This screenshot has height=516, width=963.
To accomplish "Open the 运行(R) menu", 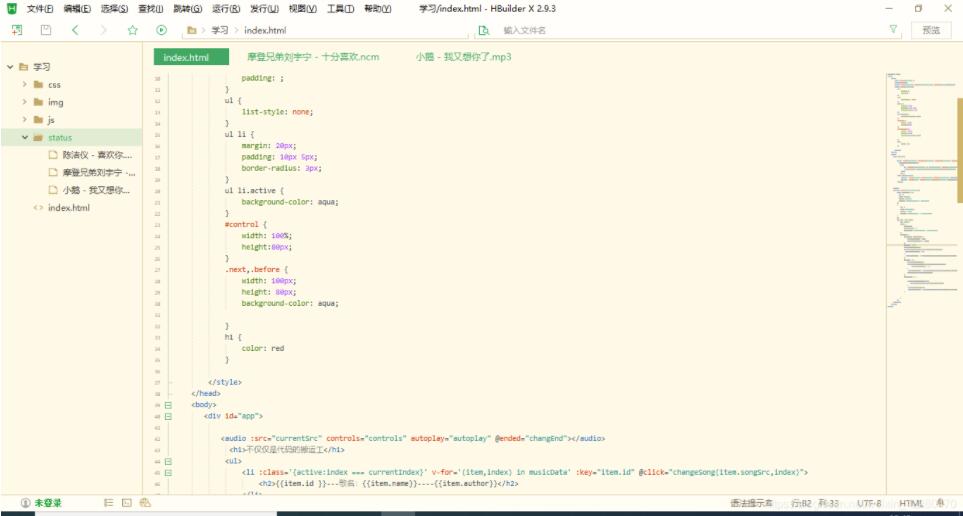I will (226, 9).
